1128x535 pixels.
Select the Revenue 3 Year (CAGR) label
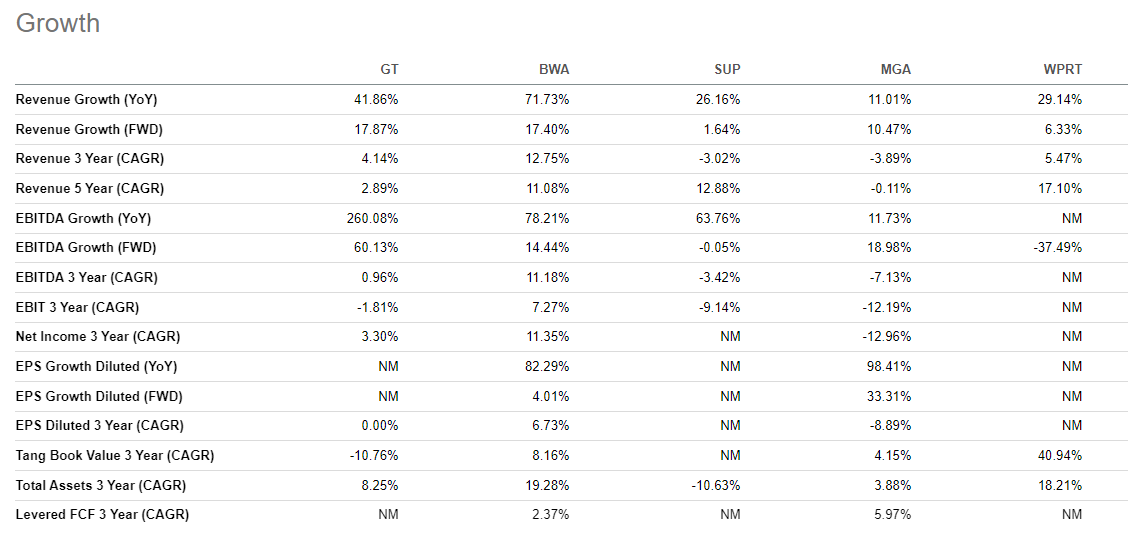(x=90, y=159)
